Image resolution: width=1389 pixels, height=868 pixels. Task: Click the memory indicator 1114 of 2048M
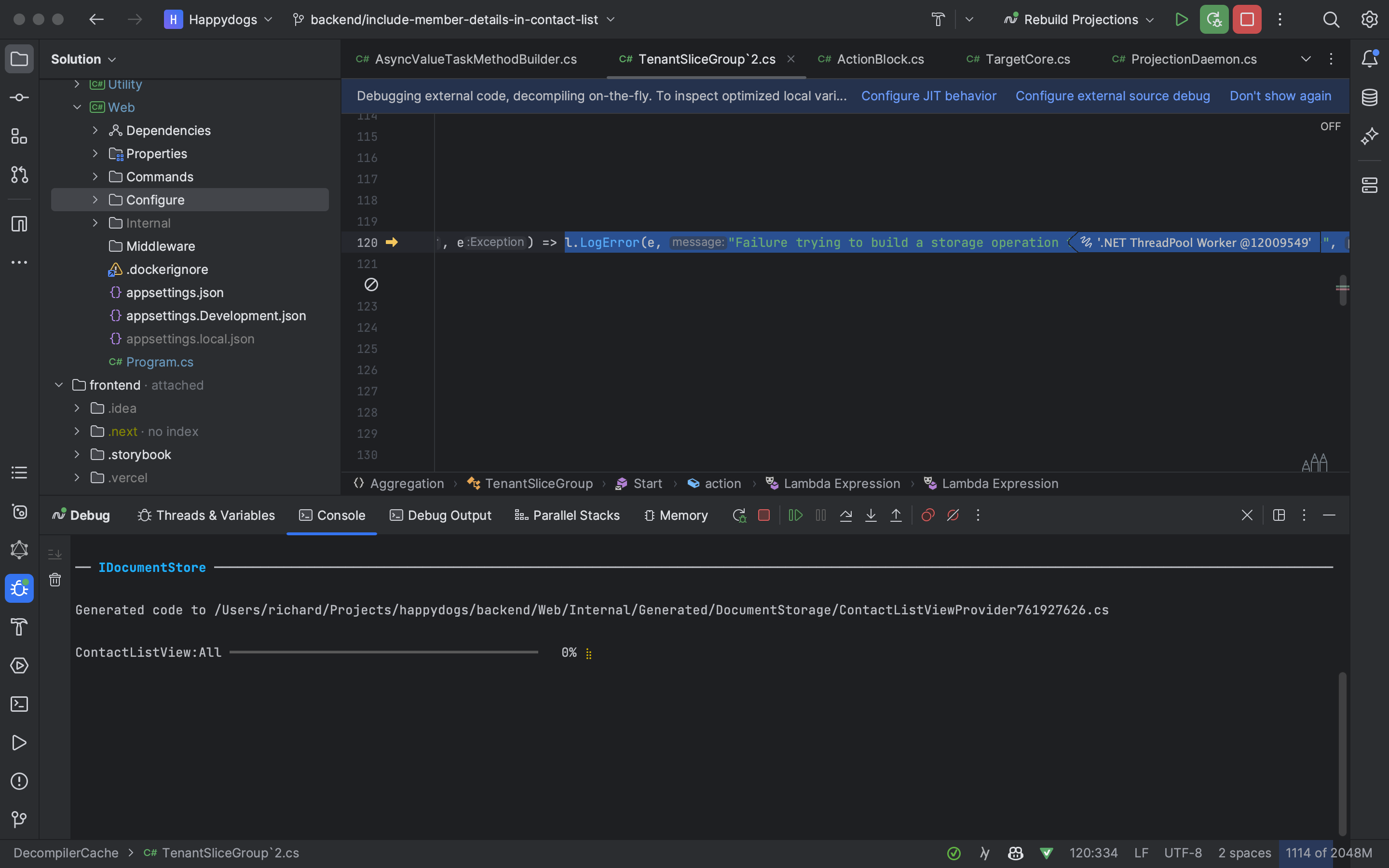(1328, 853)
